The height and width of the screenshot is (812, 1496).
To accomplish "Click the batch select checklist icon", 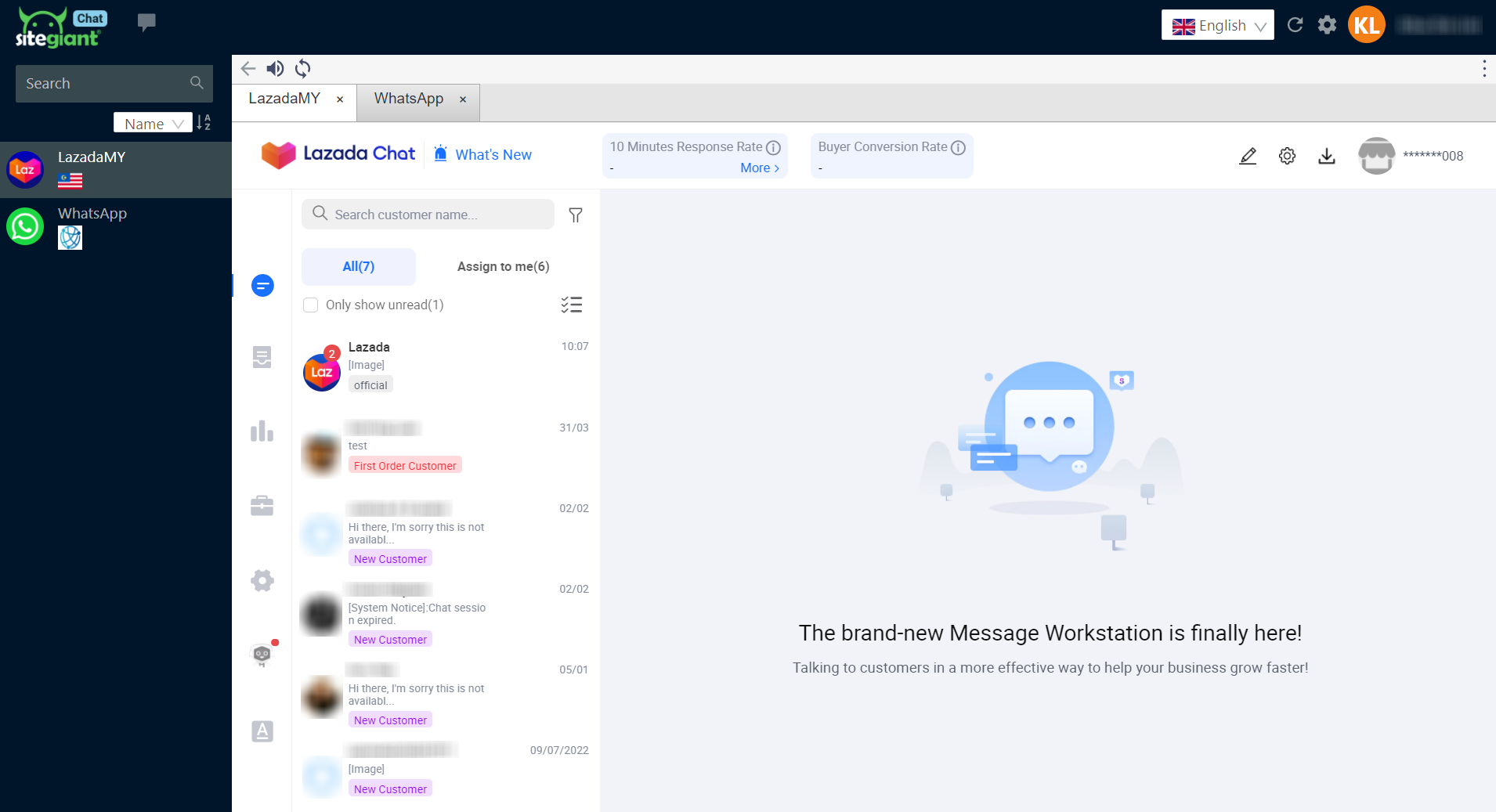I will click(x=572, y=305).
